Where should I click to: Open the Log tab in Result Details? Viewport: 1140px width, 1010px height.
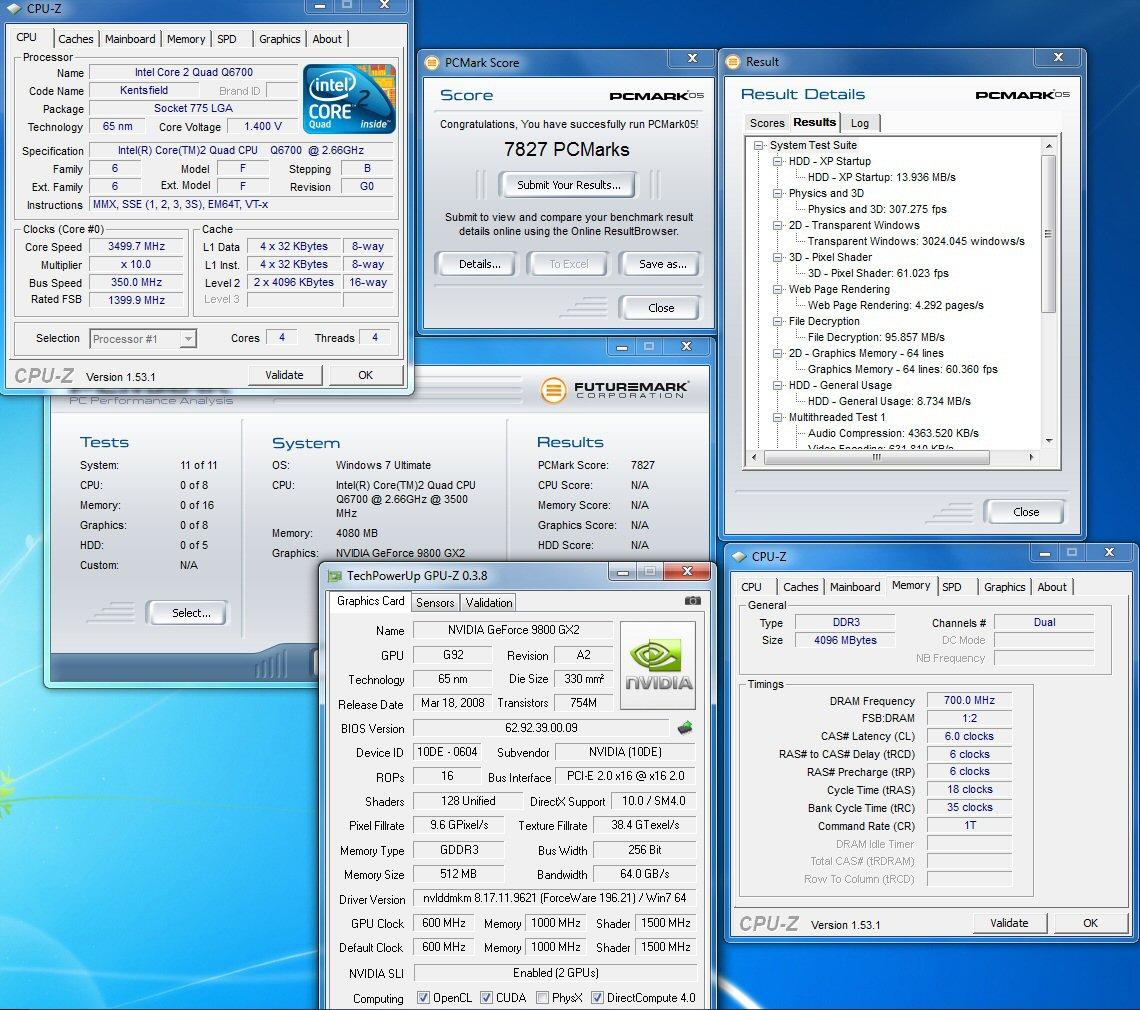[x=860, y=123]
